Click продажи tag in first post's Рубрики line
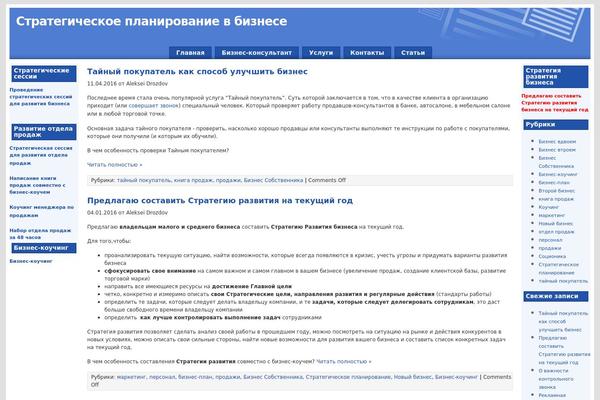600x400 pixels. pyautogui.click(x=228, y=180)
